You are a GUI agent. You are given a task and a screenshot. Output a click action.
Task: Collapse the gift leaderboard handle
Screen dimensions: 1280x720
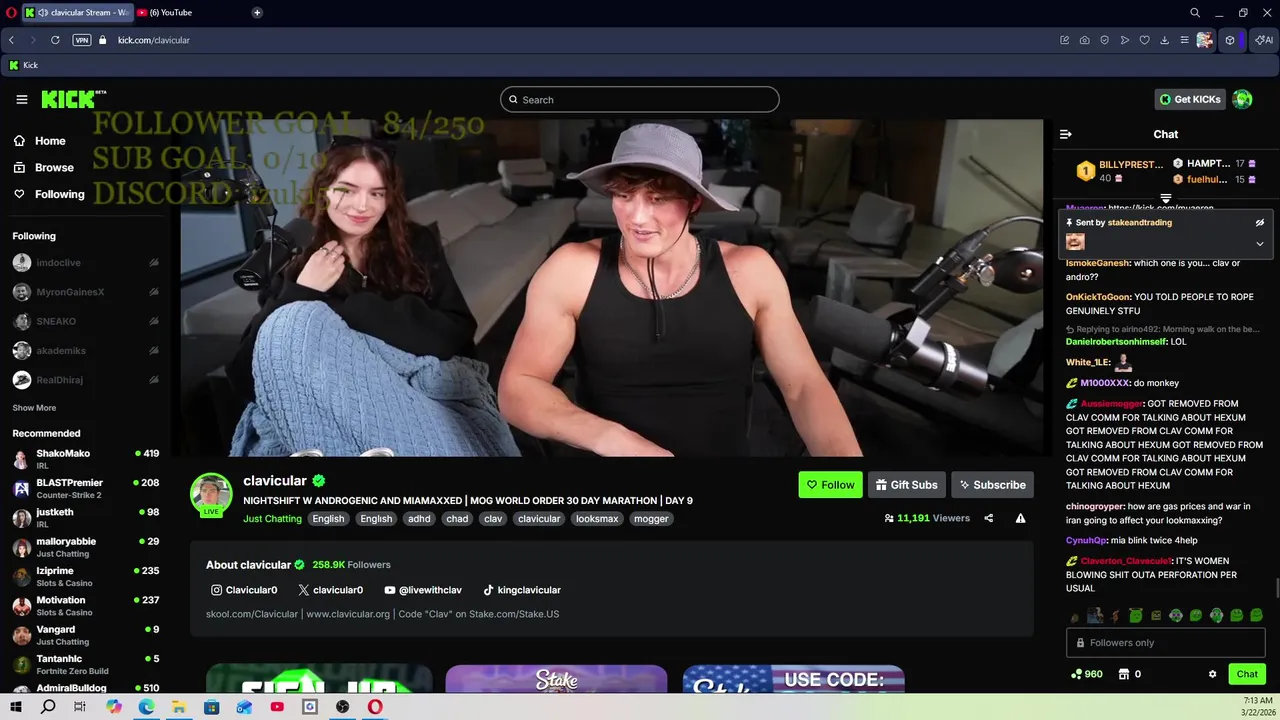(1165, 198)
